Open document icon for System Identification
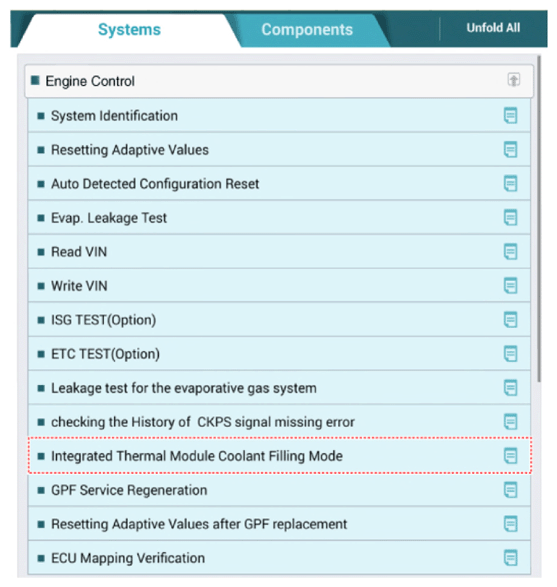 [x=510, y=115]
